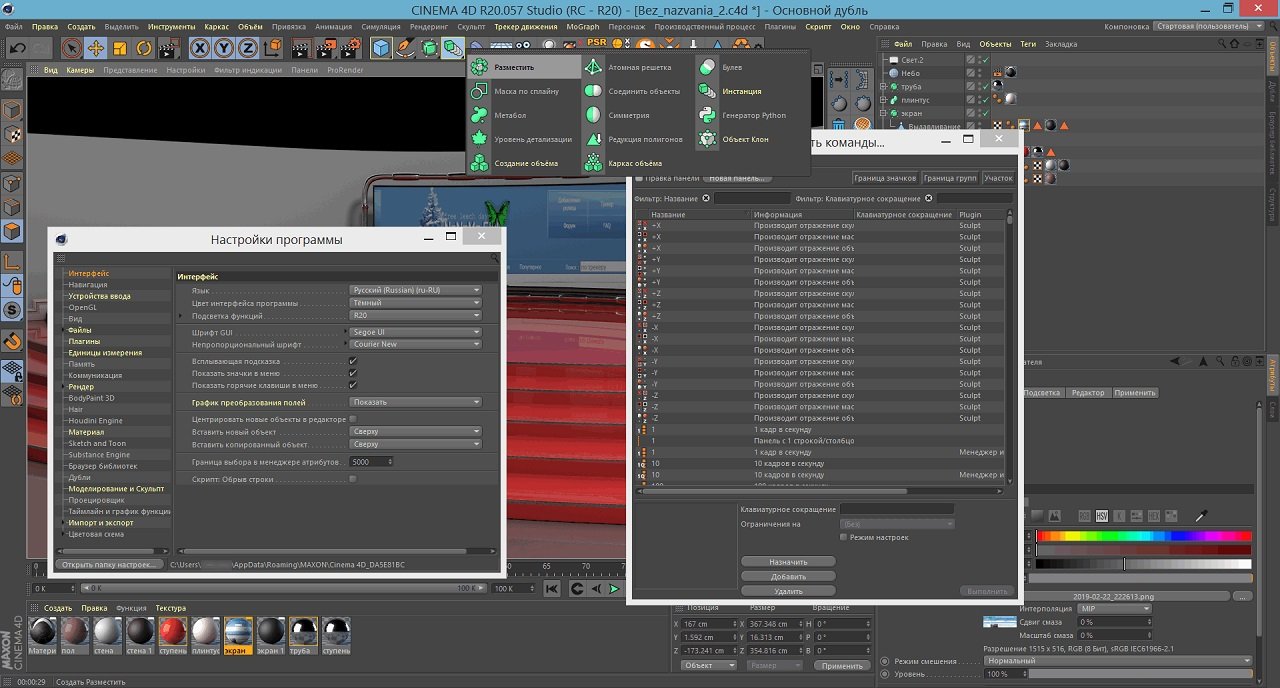Switch color mode with the HSV icon
1280x688 pixels.
(1102, 515)
